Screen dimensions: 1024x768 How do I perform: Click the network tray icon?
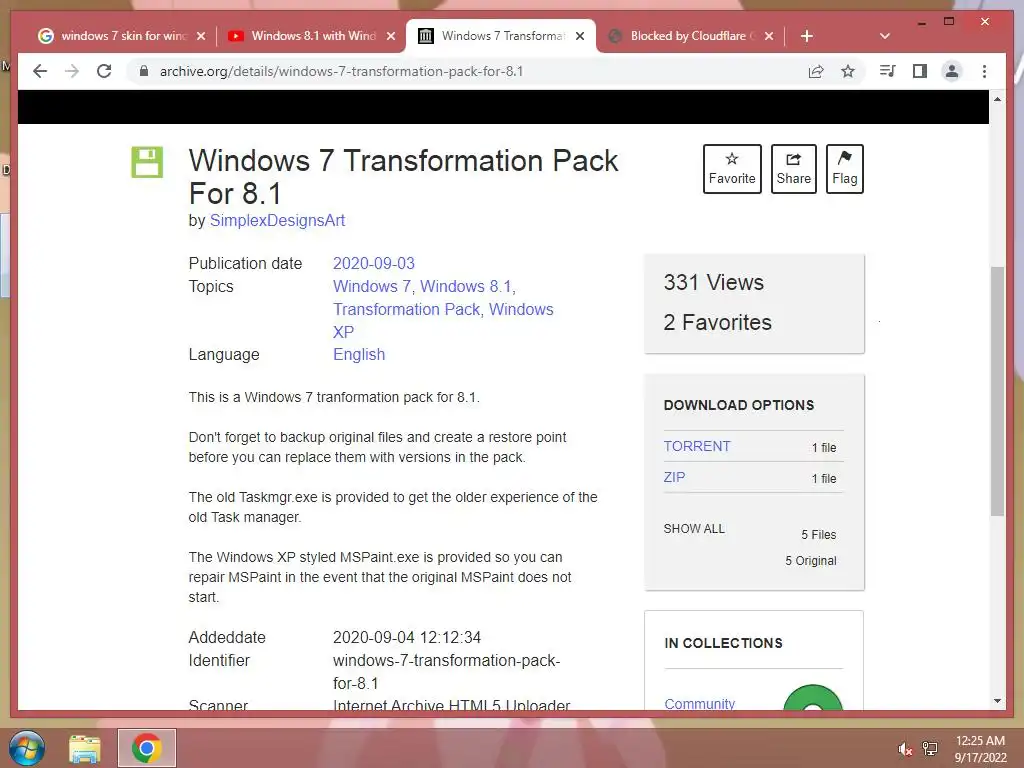(929, 749)
